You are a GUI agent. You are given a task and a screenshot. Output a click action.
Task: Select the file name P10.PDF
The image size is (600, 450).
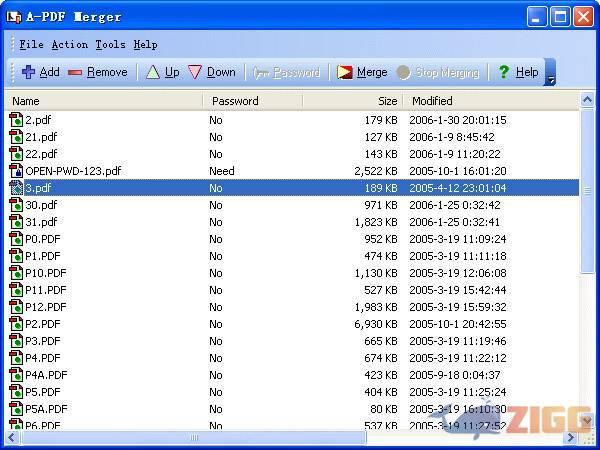click(x=46, y=273)
